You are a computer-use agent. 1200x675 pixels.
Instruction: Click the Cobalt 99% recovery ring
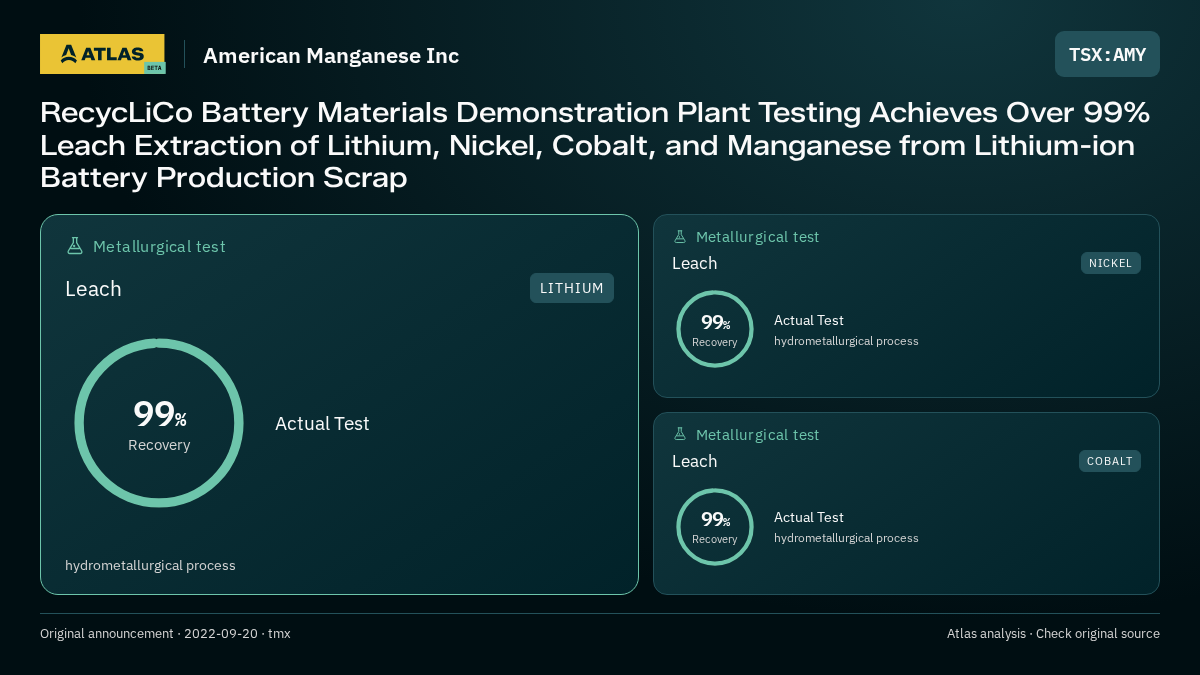coord(715,527)
